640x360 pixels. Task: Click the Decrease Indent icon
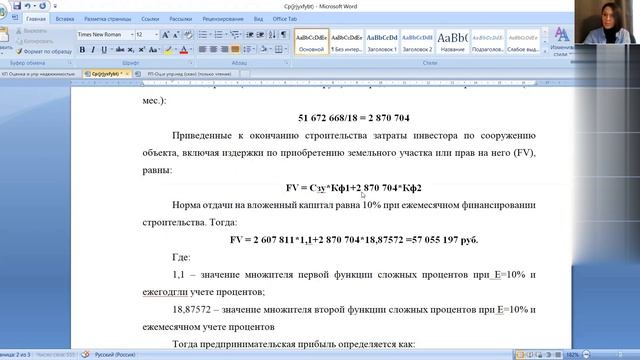[250, 35]
